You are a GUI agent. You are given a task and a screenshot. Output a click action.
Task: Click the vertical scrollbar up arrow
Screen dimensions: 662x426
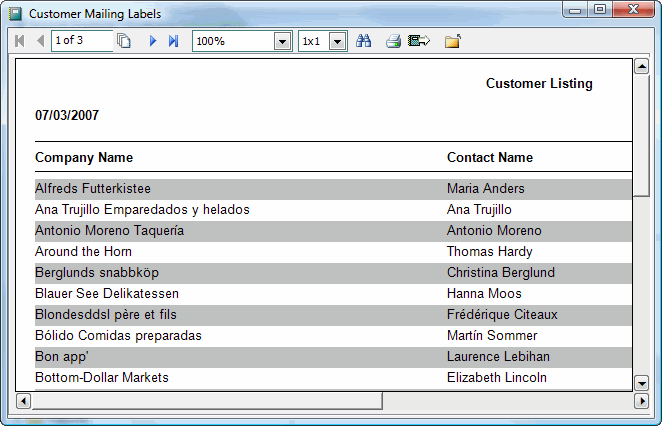coord(642,67)
